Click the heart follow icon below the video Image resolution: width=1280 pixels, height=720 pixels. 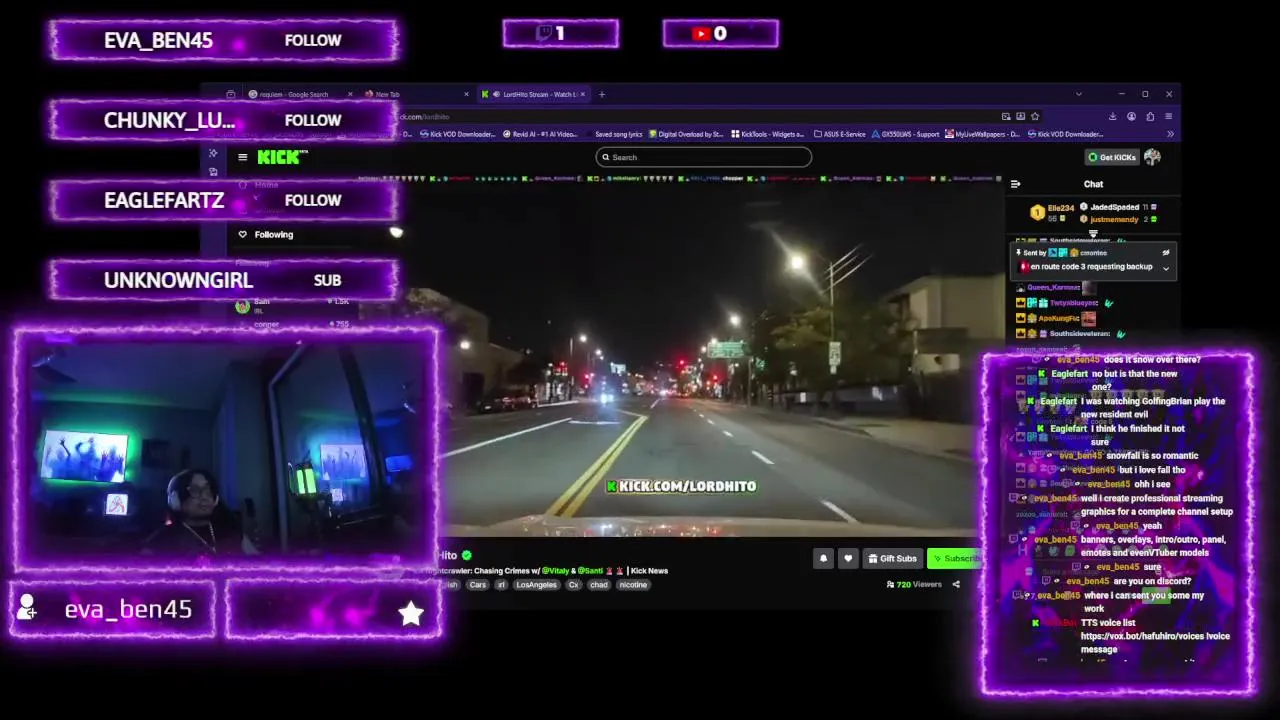848,558
